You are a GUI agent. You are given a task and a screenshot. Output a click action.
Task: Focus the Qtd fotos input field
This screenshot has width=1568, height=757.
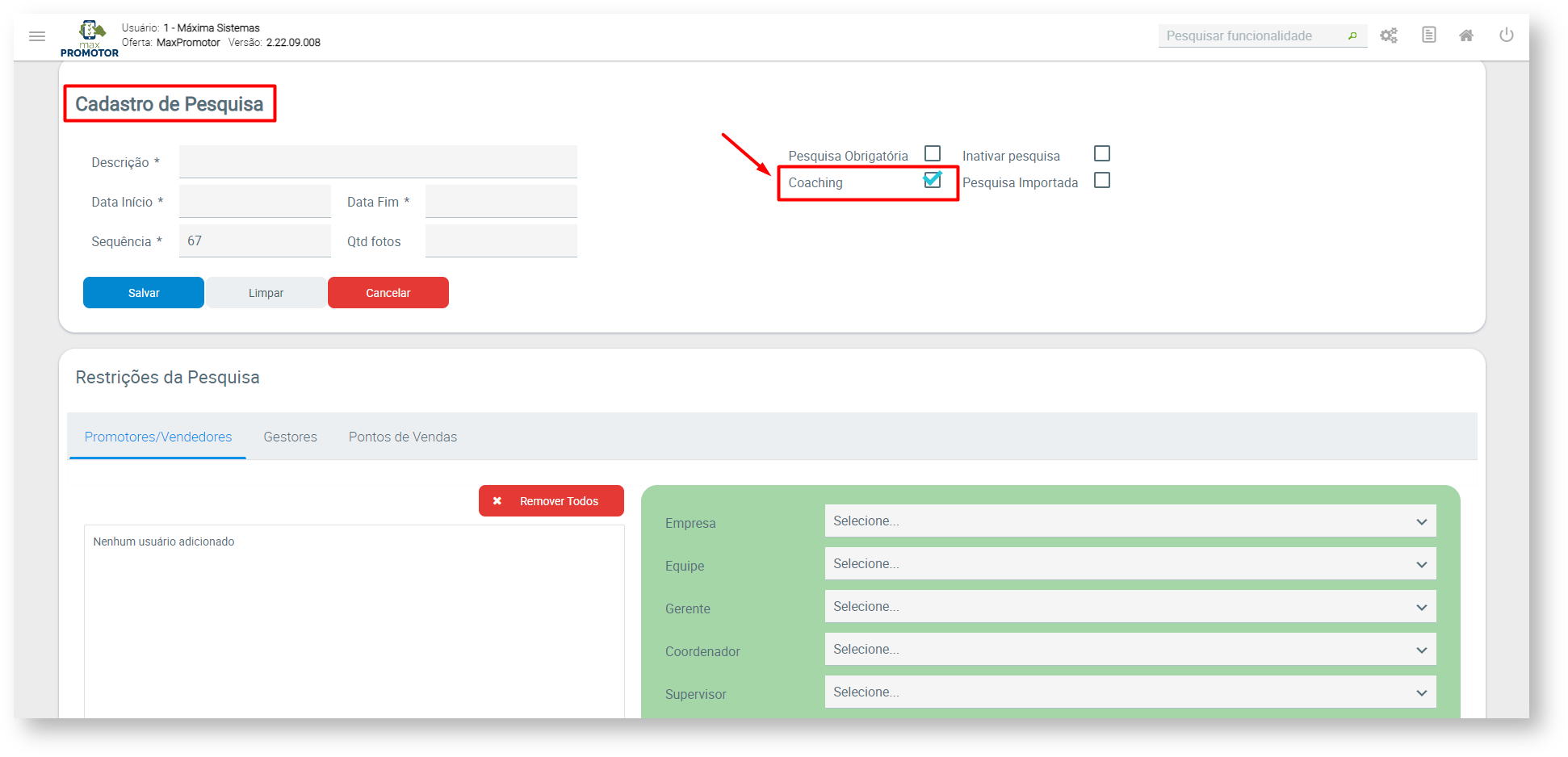coord(501,240)
